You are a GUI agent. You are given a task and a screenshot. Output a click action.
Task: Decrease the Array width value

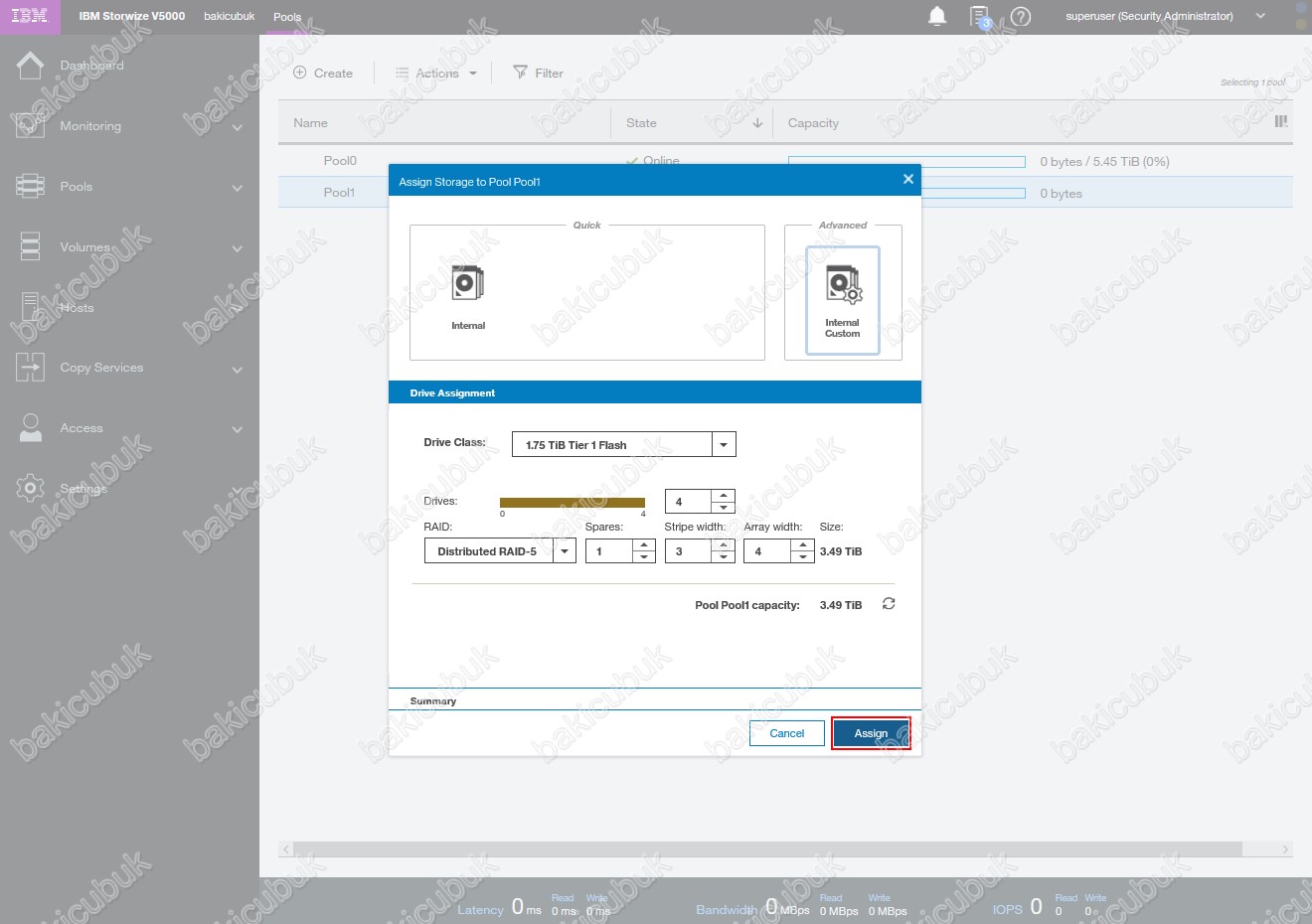pyautogui.click(x=803, y=557)
